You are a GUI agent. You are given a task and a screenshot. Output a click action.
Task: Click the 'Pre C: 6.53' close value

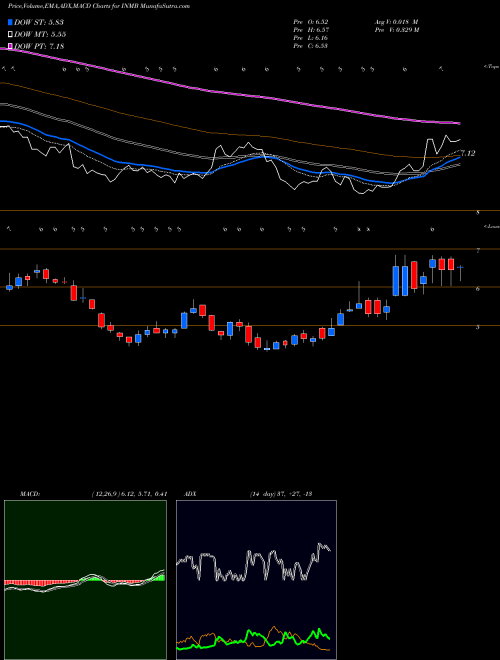coord(311,46)
